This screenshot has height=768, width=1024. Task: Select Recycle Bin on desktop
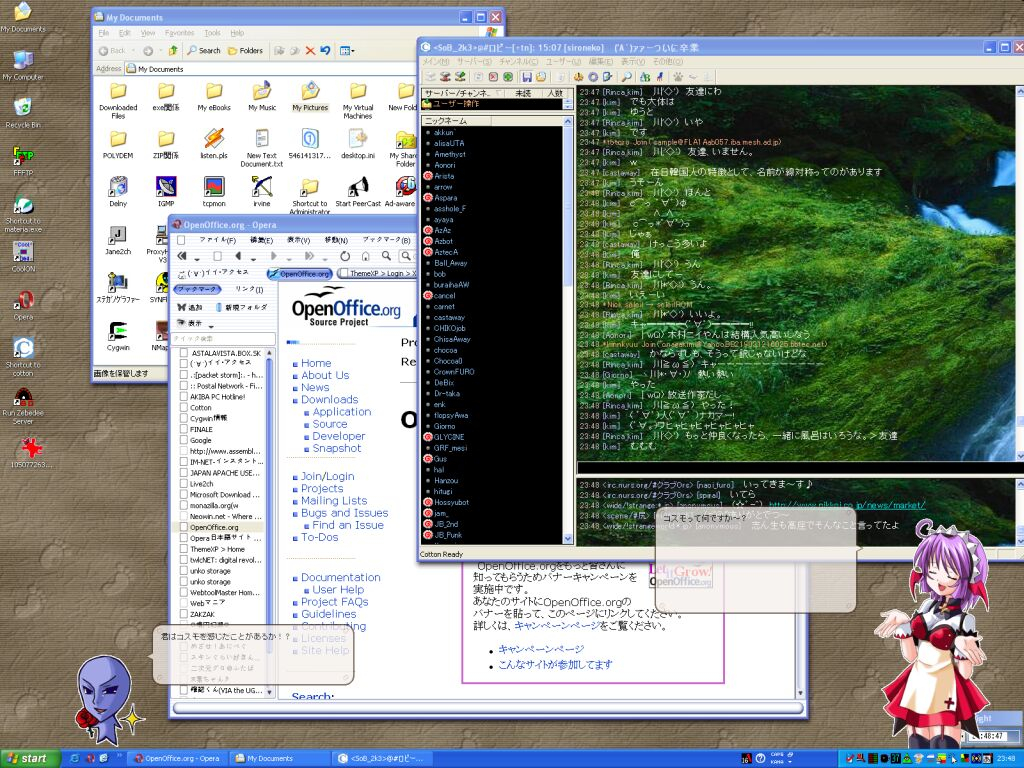coord(23,113)
